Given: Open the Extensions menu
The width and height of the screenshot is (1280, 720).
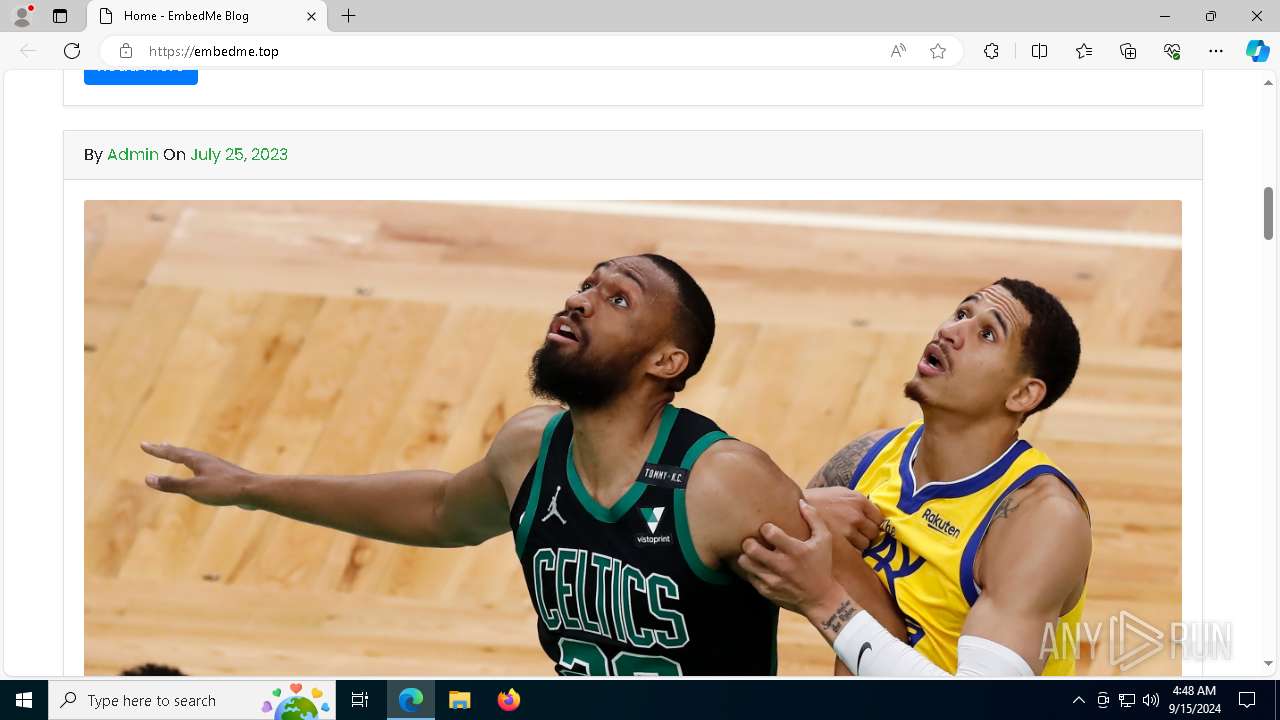Looking at the screenshot, I should point(991,51).
